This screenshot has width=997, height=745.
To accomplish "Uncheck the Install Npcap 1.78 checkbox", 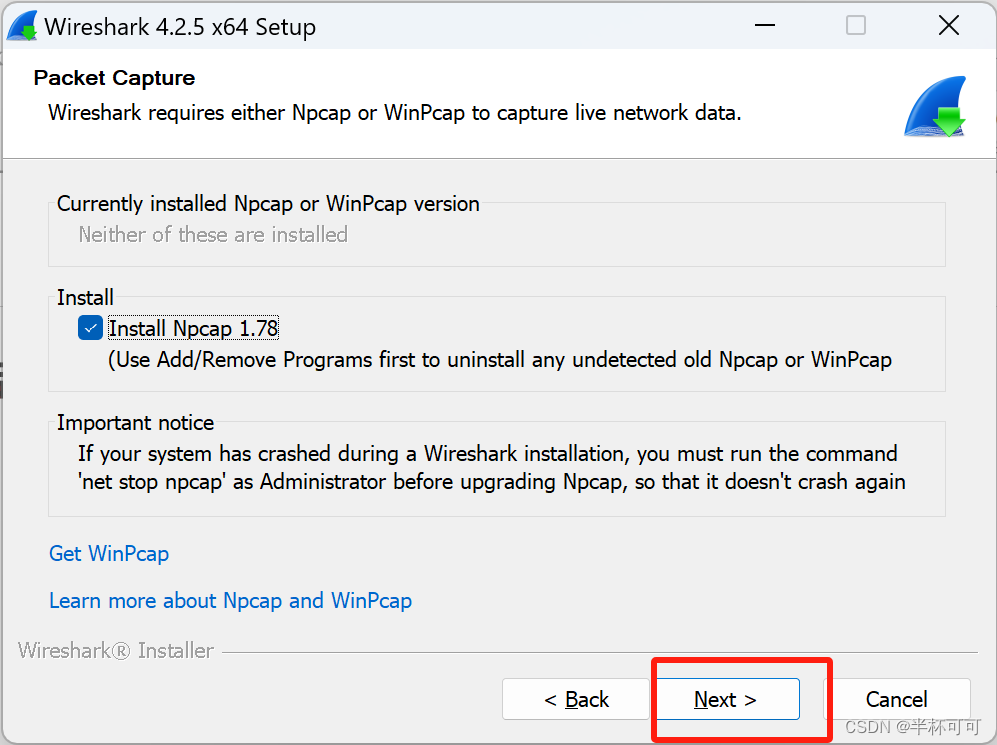I will pyautogui.click(x=90, y=328).
